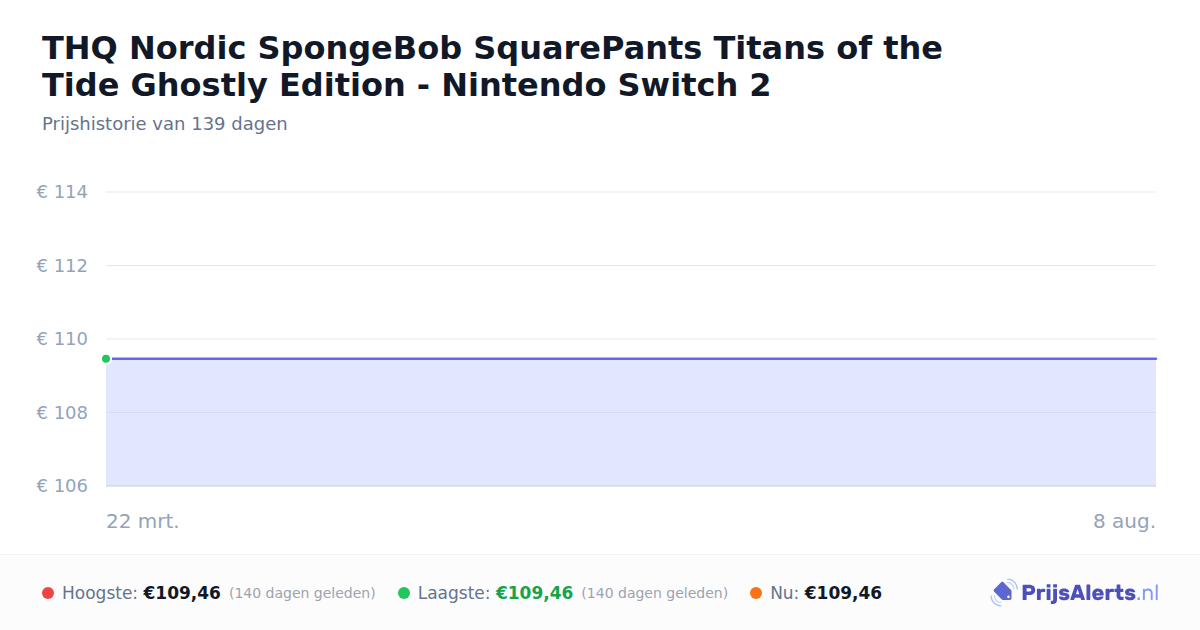Click the € 114 axis label
Screen dimensions: 1200x630
point(62,192)
